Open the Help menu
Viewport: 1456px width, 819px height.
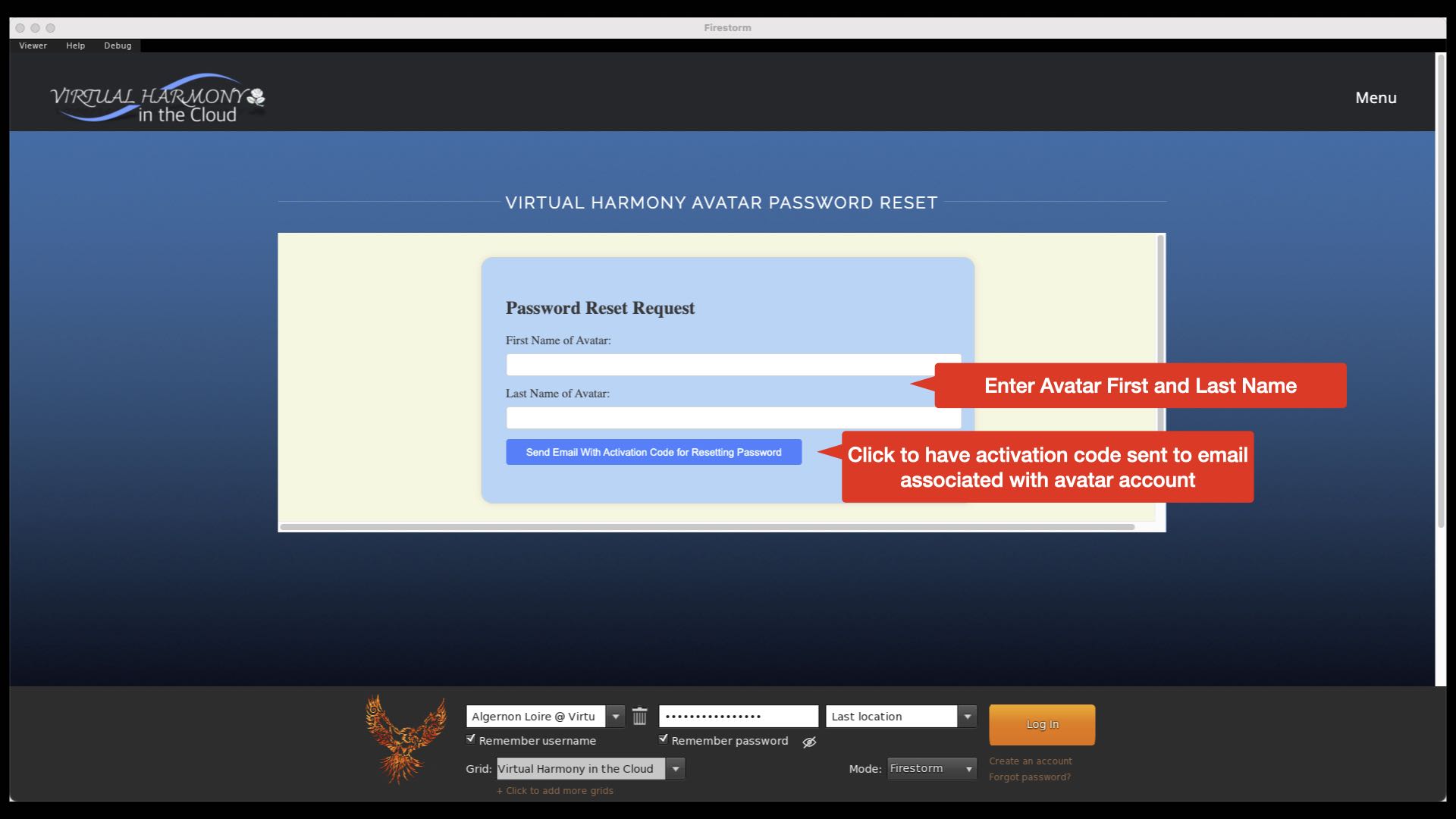pyautogui.click(x=75, y=45)
